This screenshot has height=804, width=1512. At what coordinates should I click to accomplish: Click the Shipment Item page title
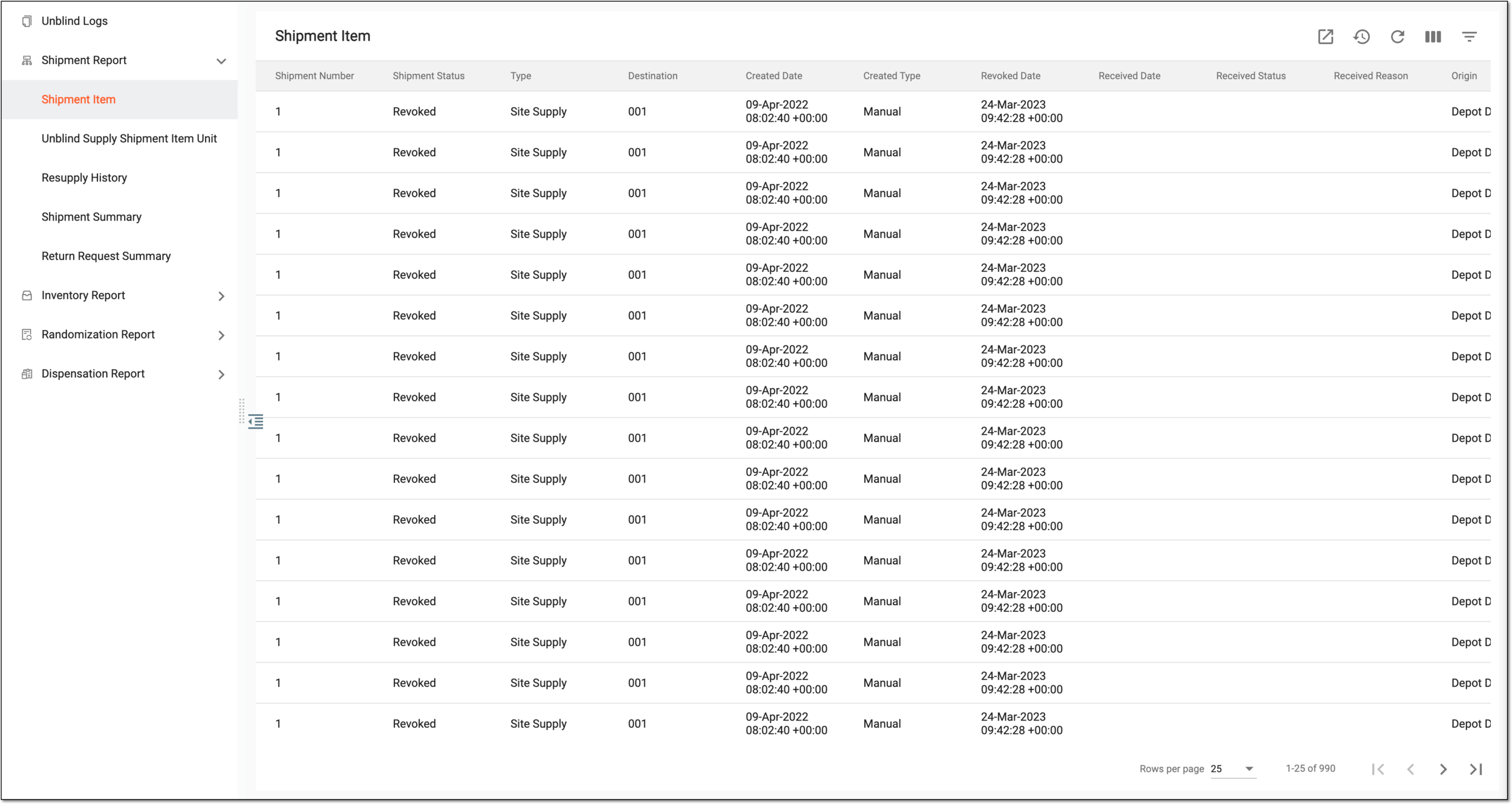(322, 36)
